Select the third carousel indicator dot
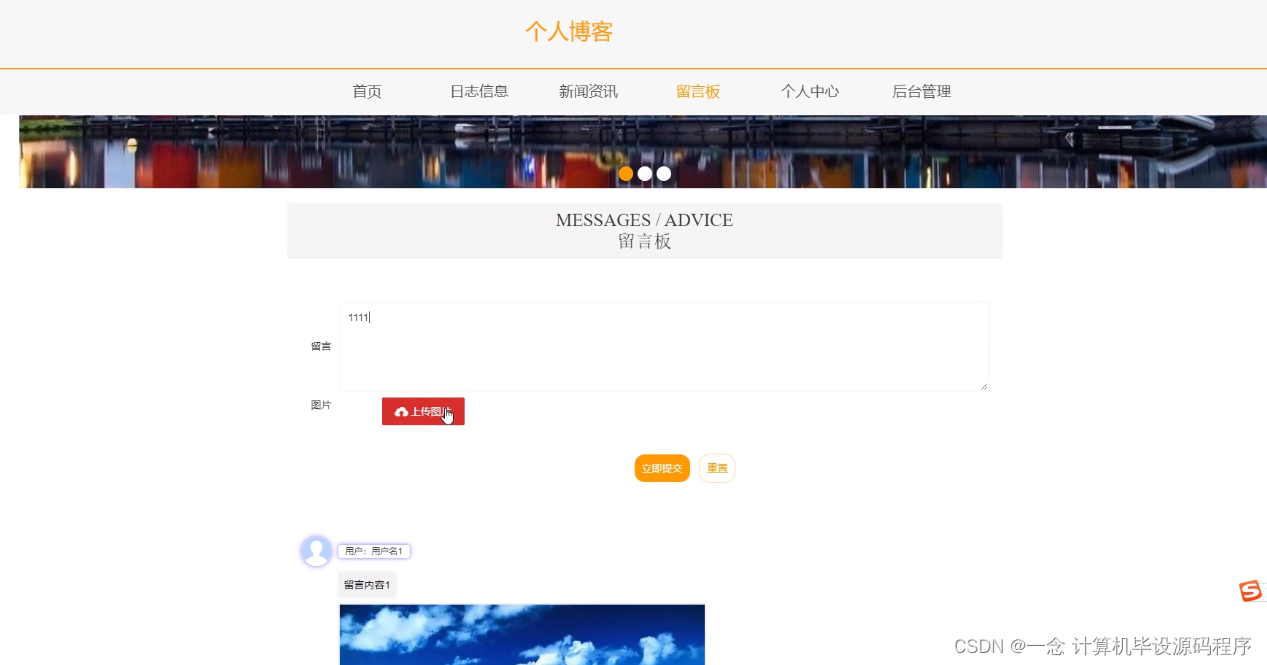Screen dimensions: 1267x665 pyautogui.click(x=663, y=173)
